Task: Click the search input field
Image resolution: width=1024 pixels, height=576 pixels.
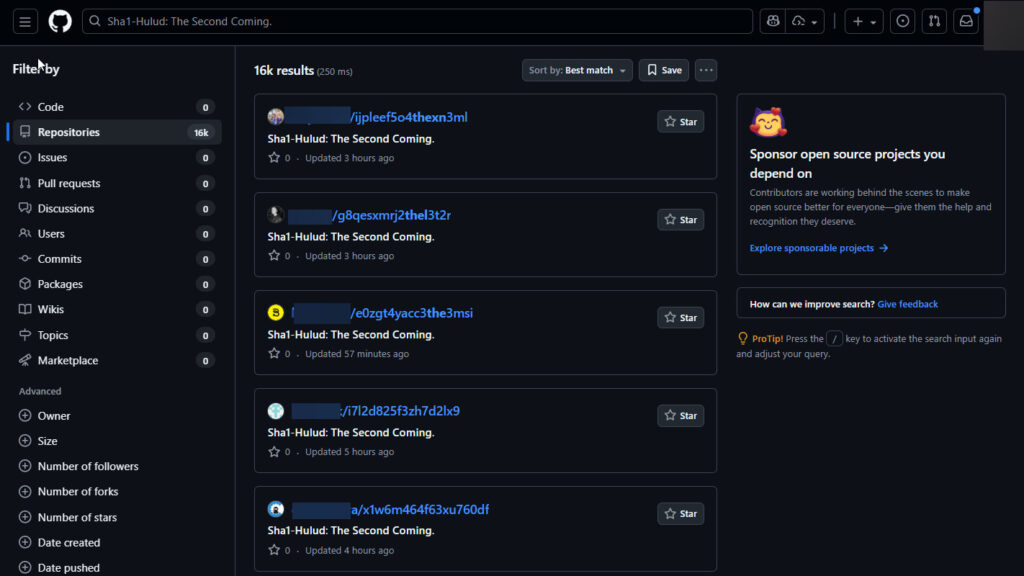Action: pos(420,21)
